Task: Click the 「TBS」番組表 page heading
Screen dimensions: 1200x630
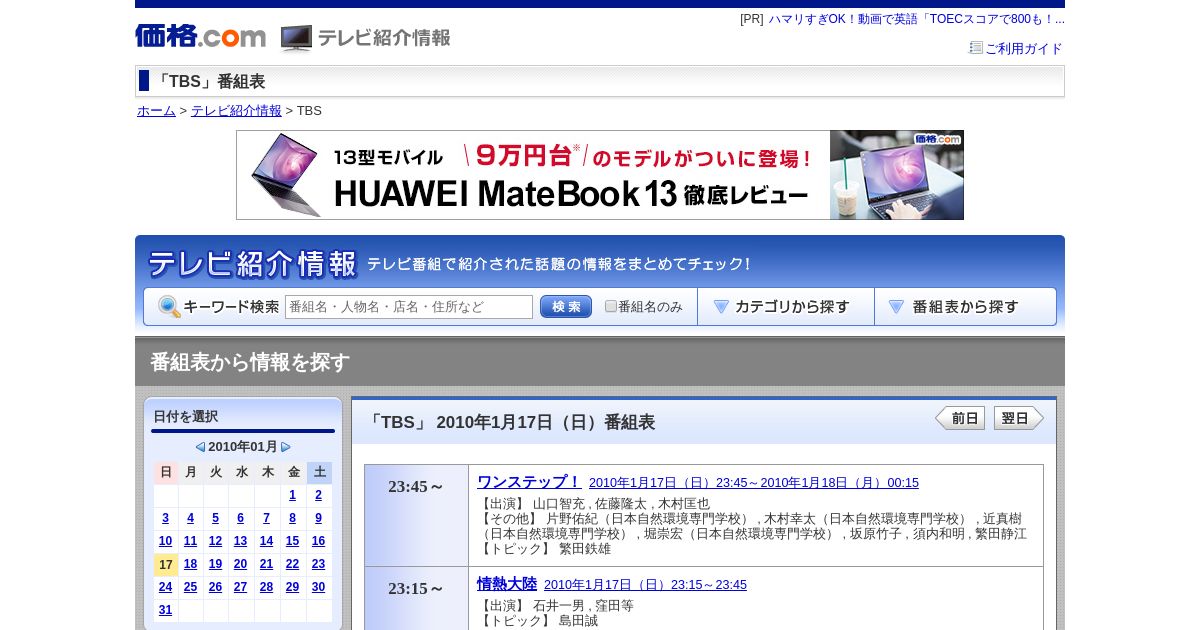Action: [210, 82]
